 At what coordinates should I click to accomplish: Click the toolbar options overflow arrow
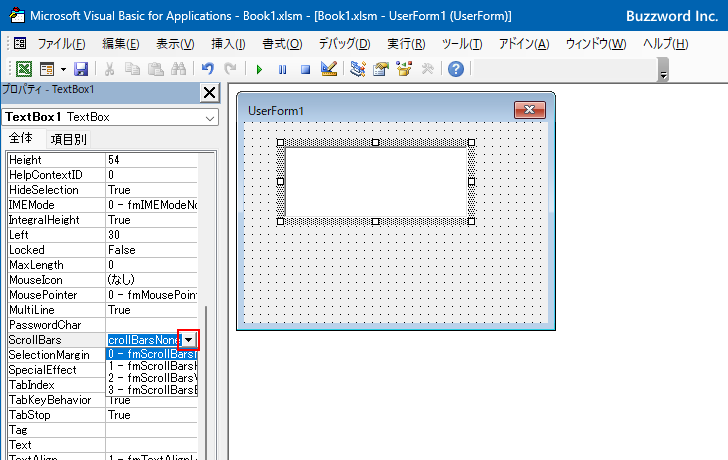(663, 70)
